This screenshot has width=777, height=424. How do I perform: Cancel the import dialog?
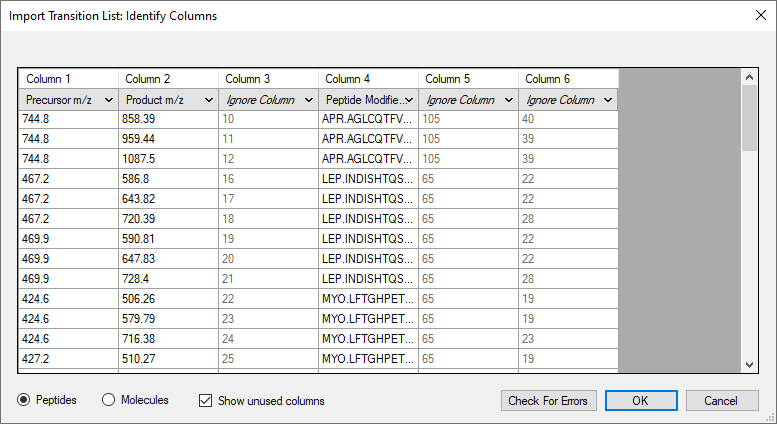tap(722, 400)
